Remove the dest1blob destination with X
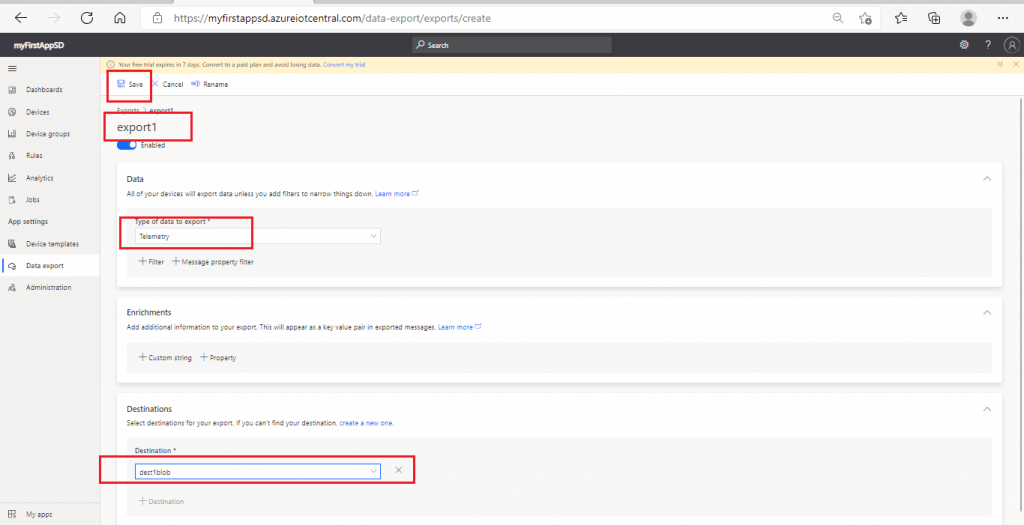Viewport: 1024px width, 525px height. (398, 470)
